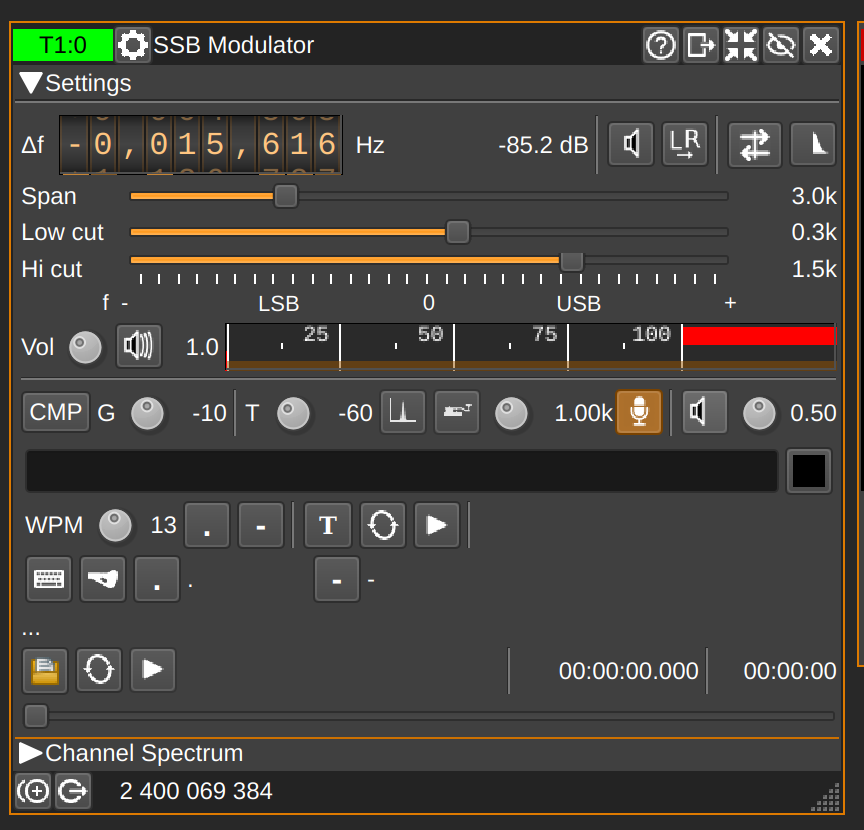Click the CW text input field
The width and height of the screenshot is (864, 830).
[401, 471]
